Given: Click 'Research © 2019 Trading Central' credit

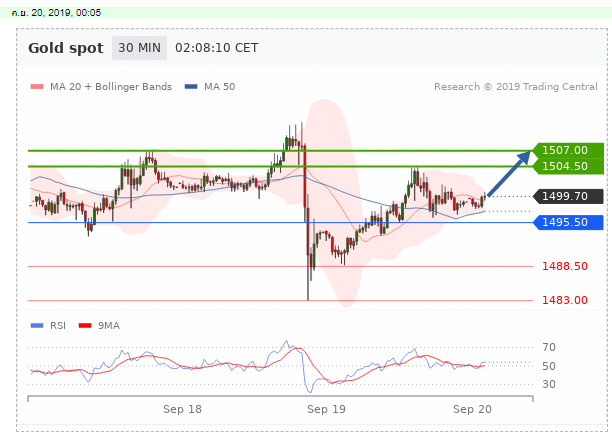Looking at the screenshot, I should [516, 87].
